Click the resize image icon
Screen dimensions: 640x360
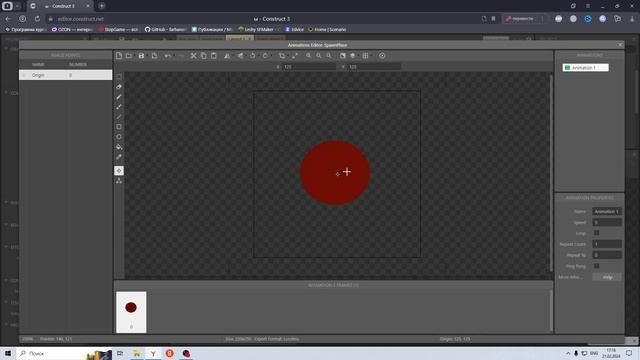tap(295, 56)
